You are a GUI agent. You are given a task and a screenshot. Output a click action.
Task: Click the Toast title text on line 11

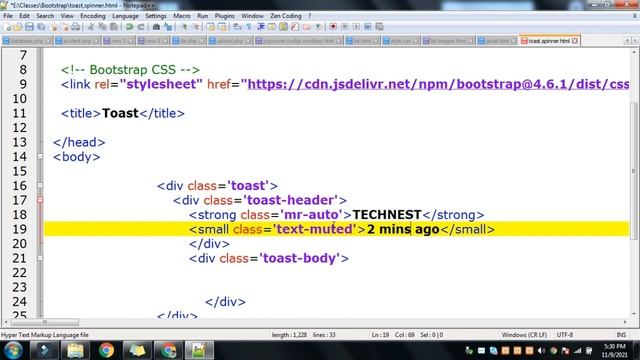(x=120, y=113)
